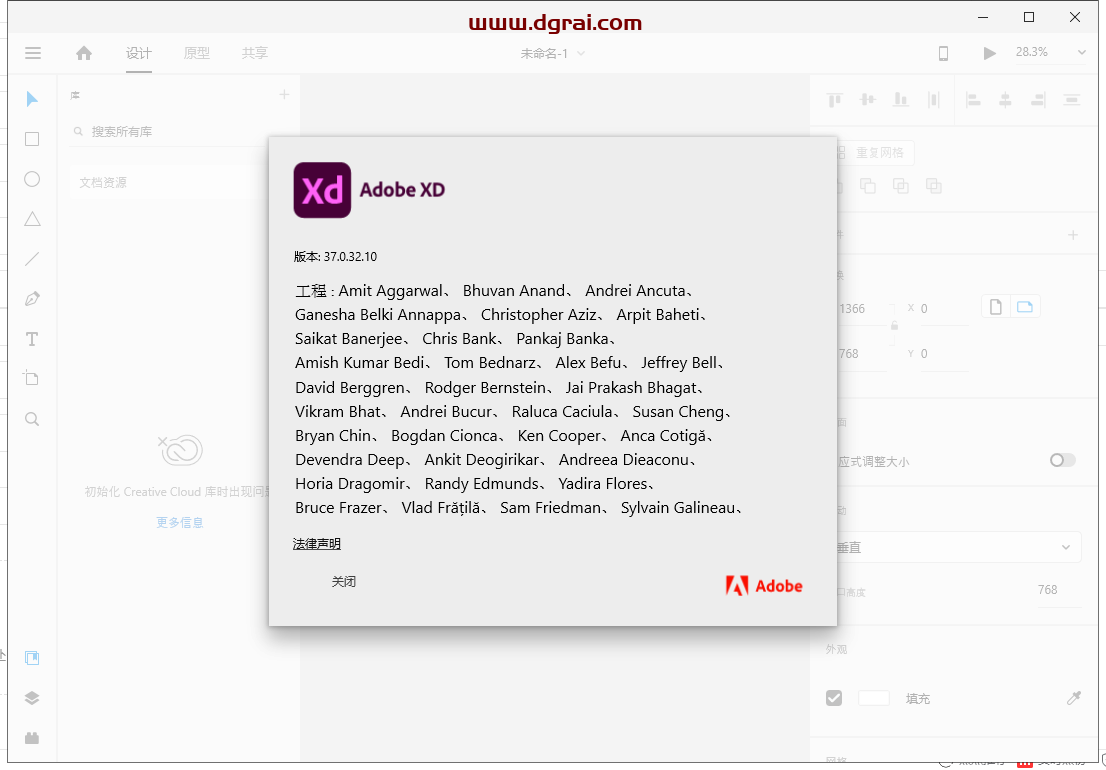Open the Plugins panel icon
The height and width of the screenshot is (770, 1106).
[32, 738]
